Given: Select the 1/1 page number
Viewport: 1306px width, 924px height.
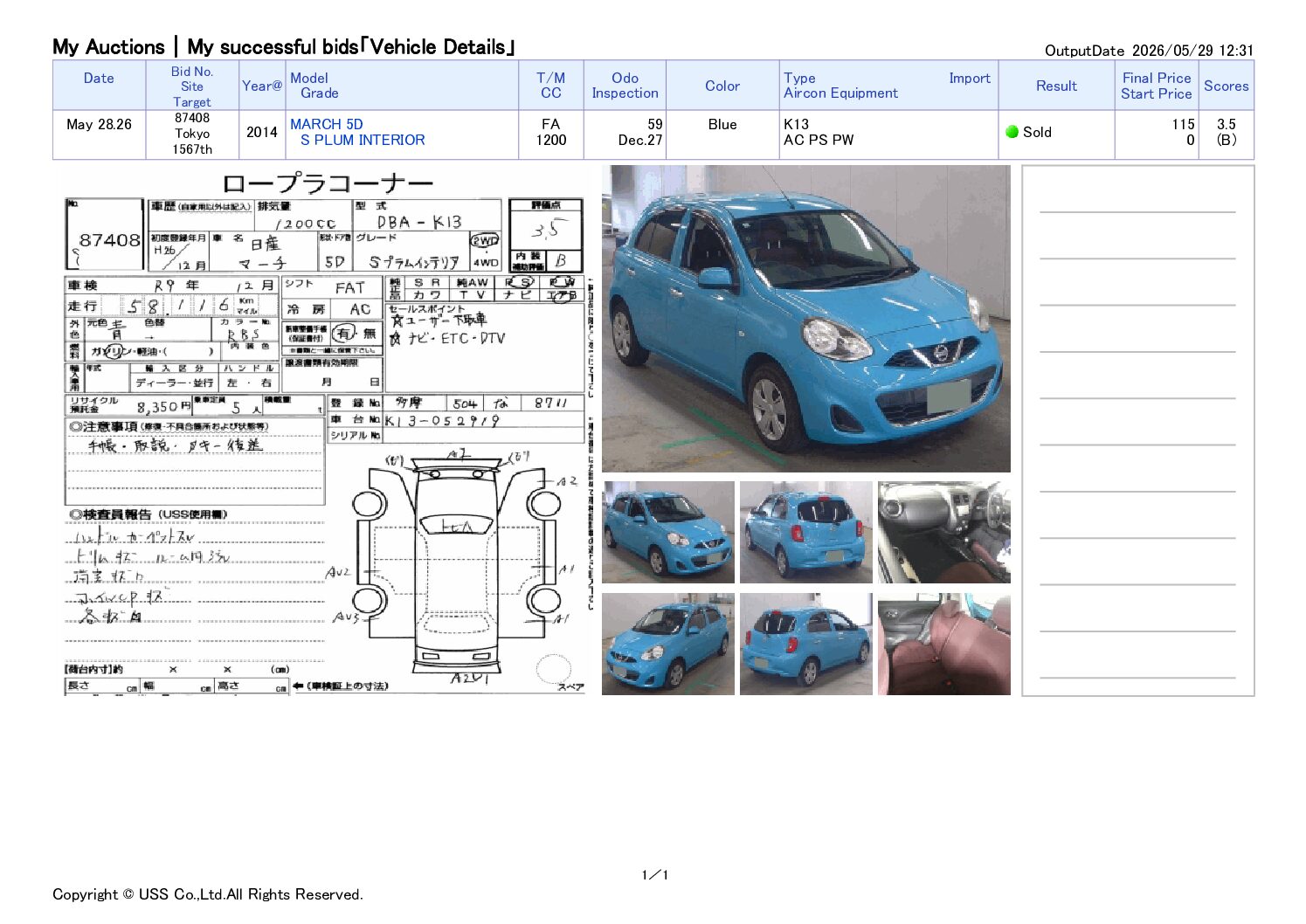Looking at the screenshot, I should point(654,875).
